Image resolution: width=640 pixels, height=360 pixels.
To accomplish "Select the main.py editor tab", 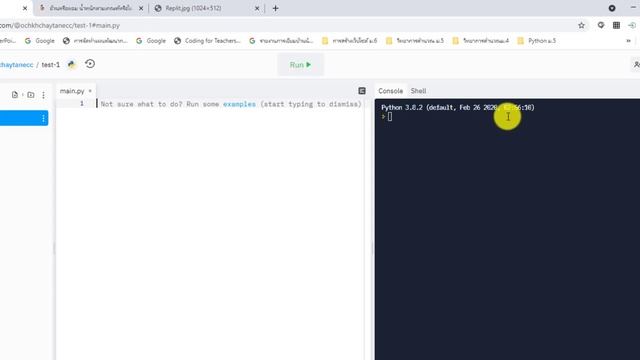I will tap(76, 91).
